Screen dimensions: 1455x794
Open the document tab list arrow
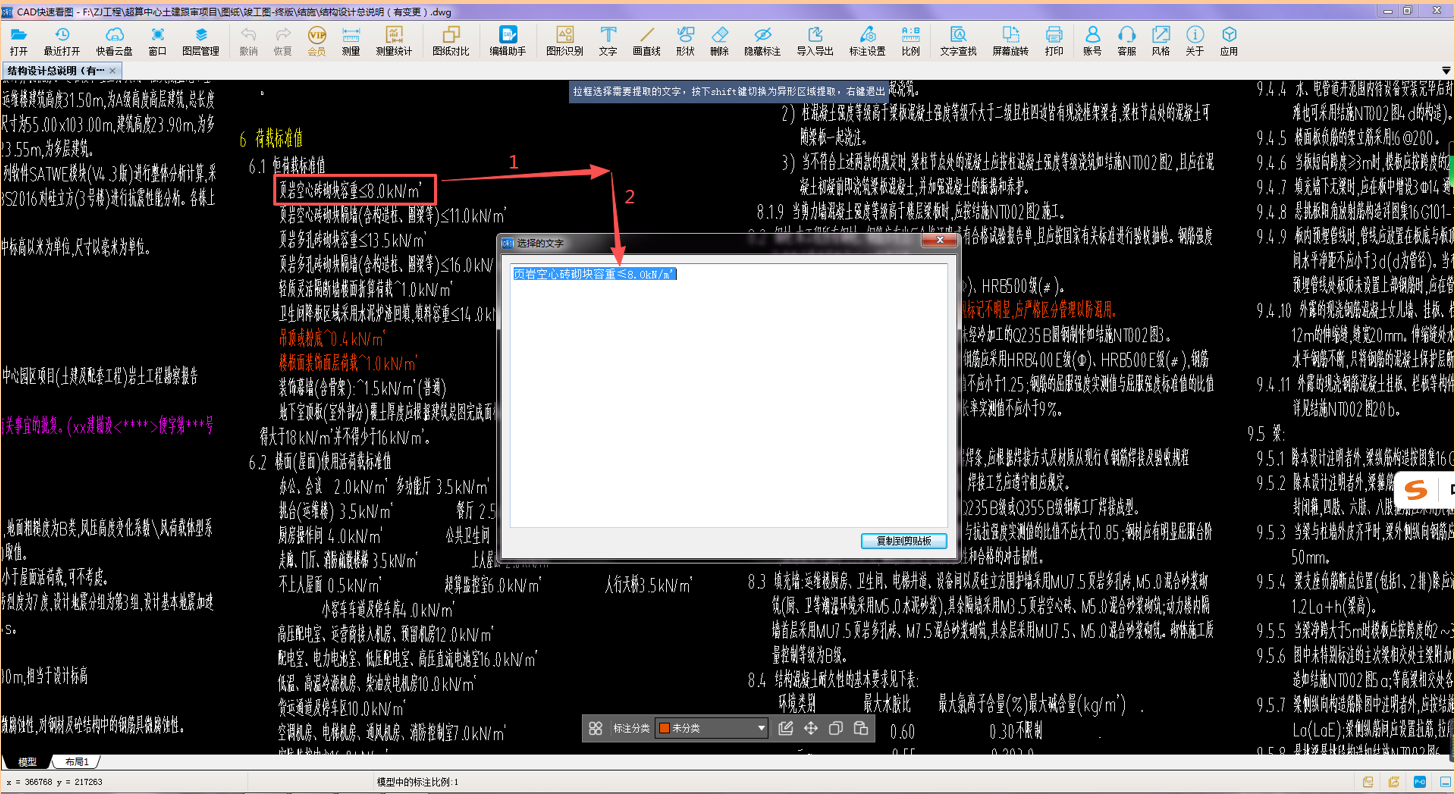tap(1445, 71)
